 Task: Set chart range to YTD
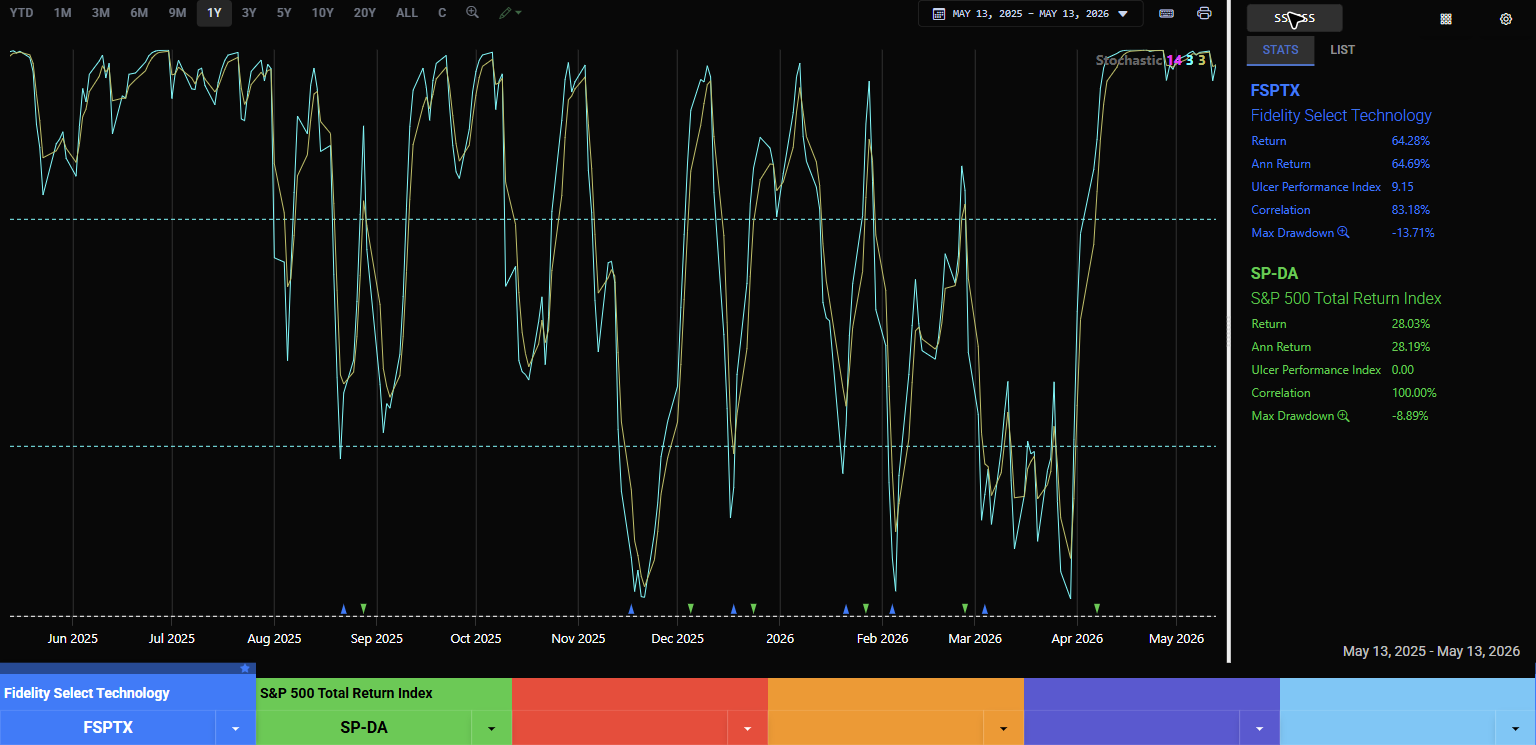21,13
